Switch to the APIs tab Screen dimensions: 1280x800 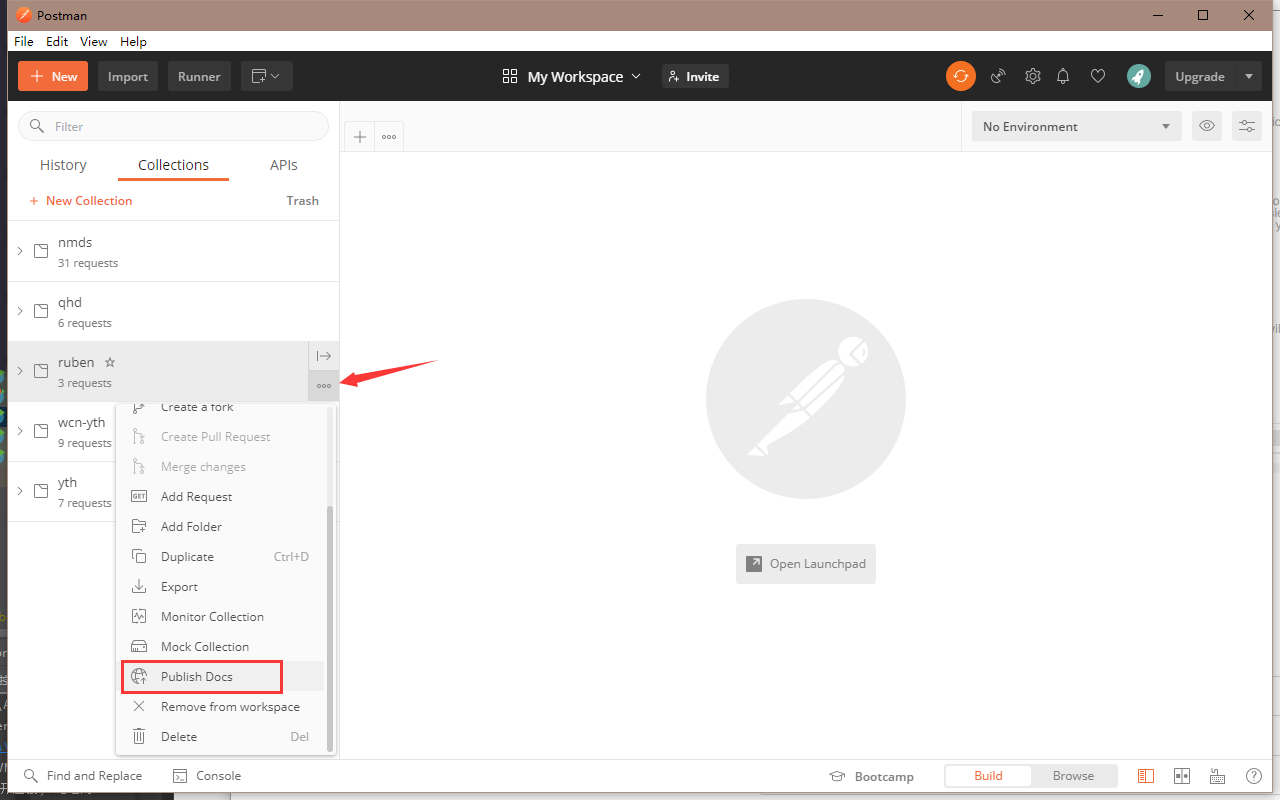coord(284,165)
